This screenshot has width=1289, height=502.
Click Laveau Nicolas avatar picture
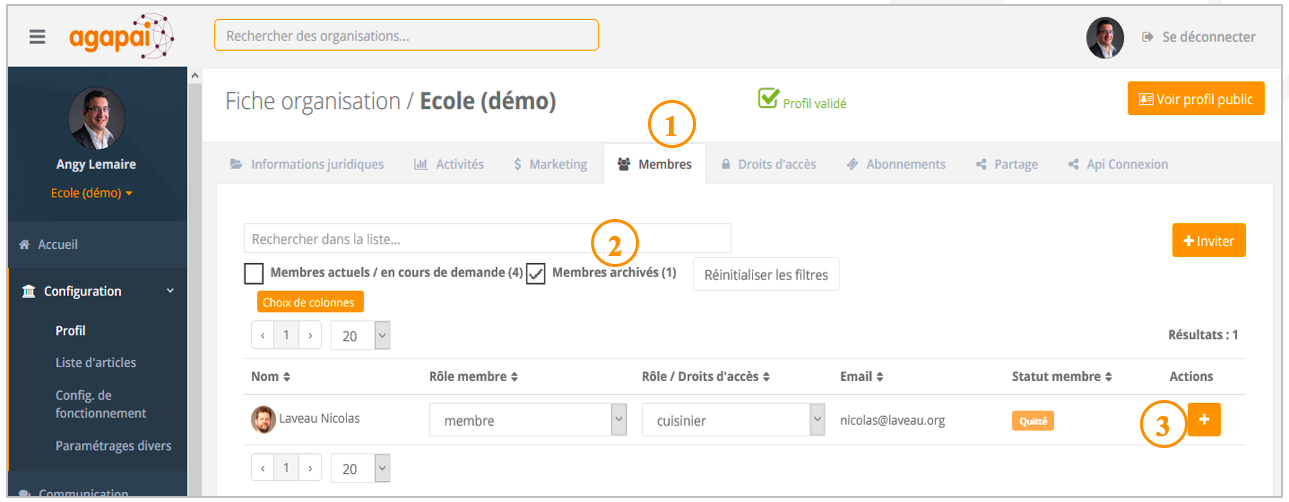[x=263, y=419]
